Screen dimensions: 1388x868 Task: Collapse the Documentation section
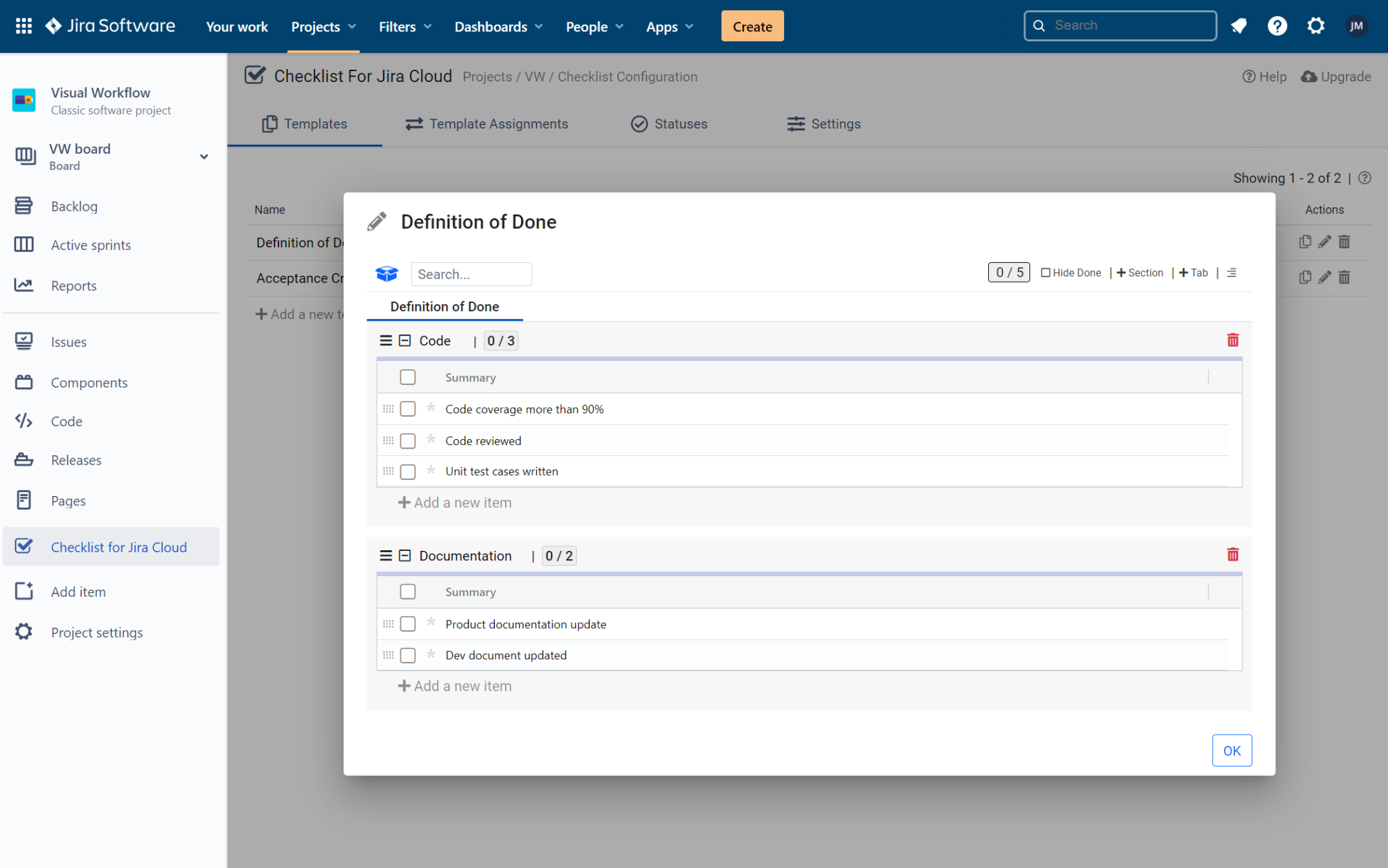[405, 556]
